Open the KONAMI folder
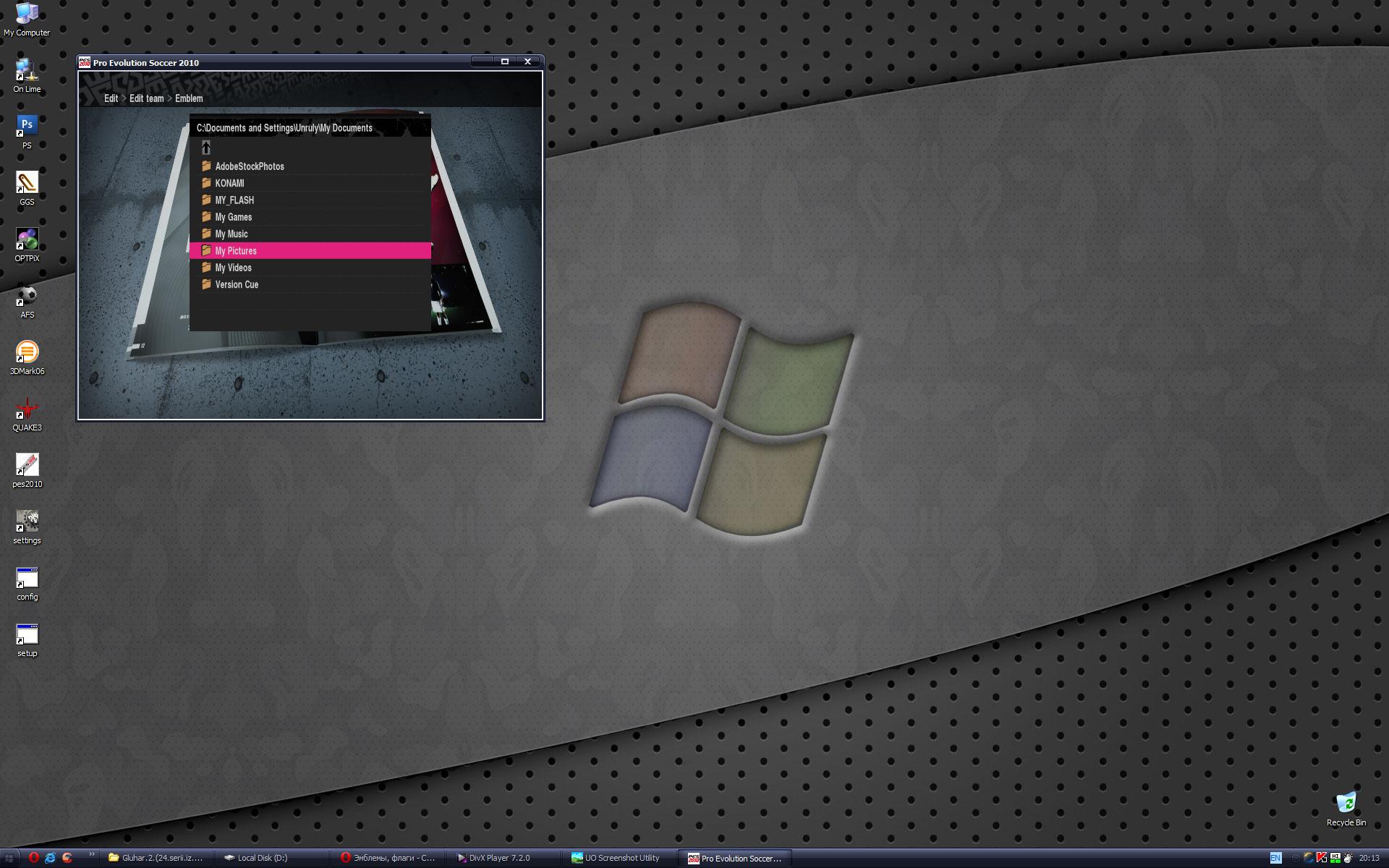 tap(229, 184)
